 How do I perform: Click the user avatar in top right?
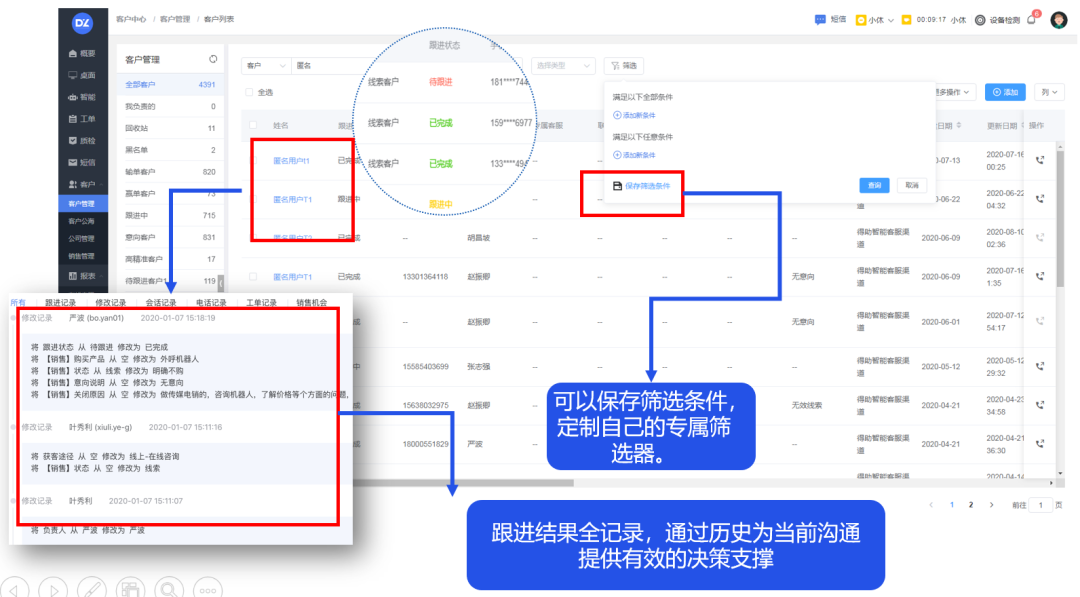(x=1059, y=19)
